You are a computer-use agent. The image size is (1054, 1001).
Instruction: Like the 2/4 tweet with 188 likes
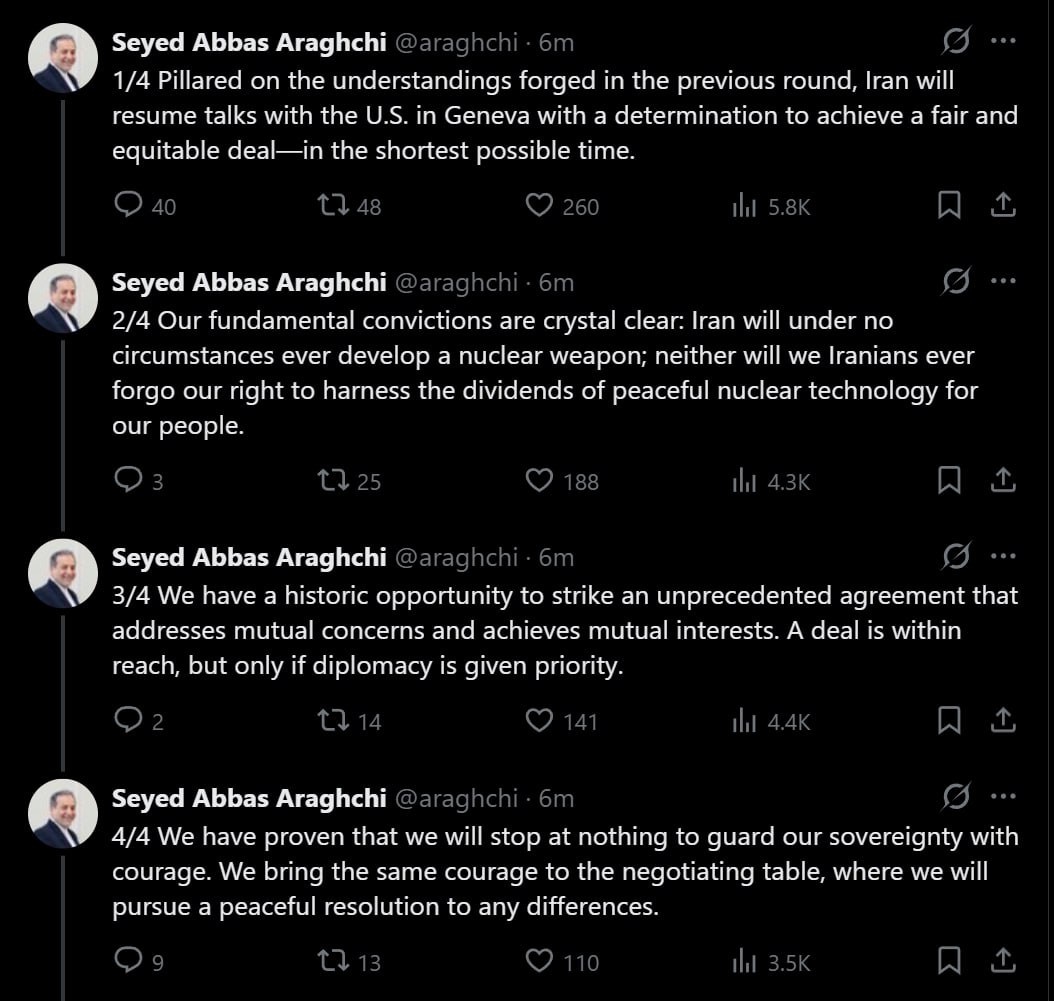[538, 481]
